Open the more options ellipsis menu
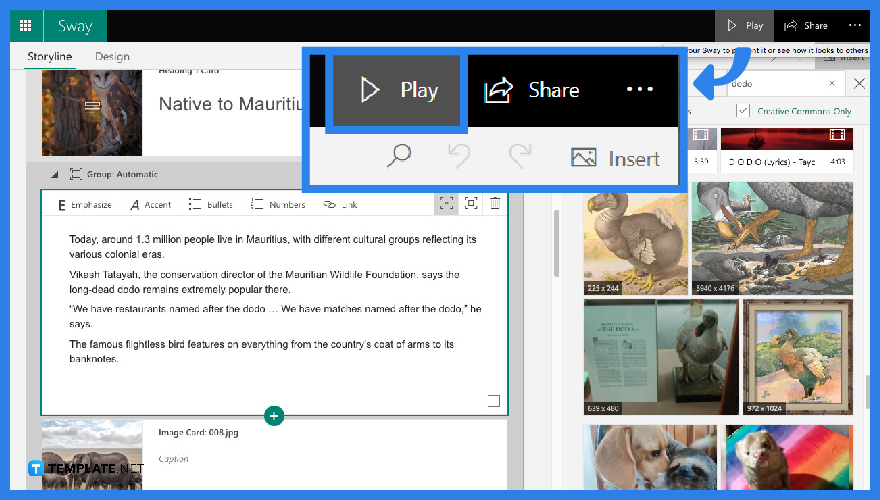The height and width of the screenshot is (500, 880). 854,25
